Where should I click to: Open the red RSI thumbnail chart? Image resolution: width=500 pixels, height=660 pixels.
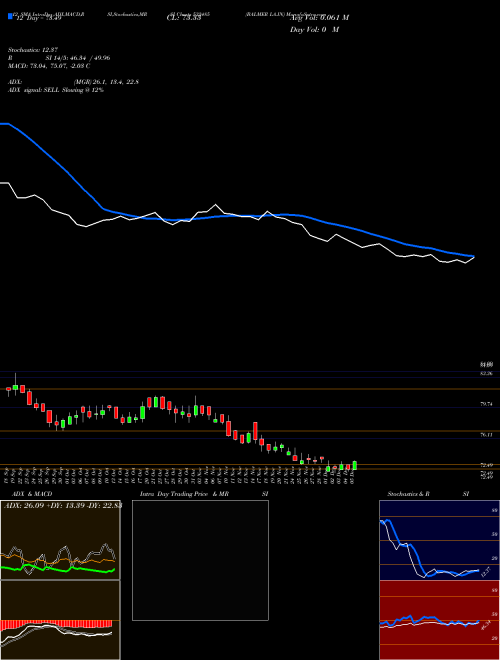tap(439, 620)
